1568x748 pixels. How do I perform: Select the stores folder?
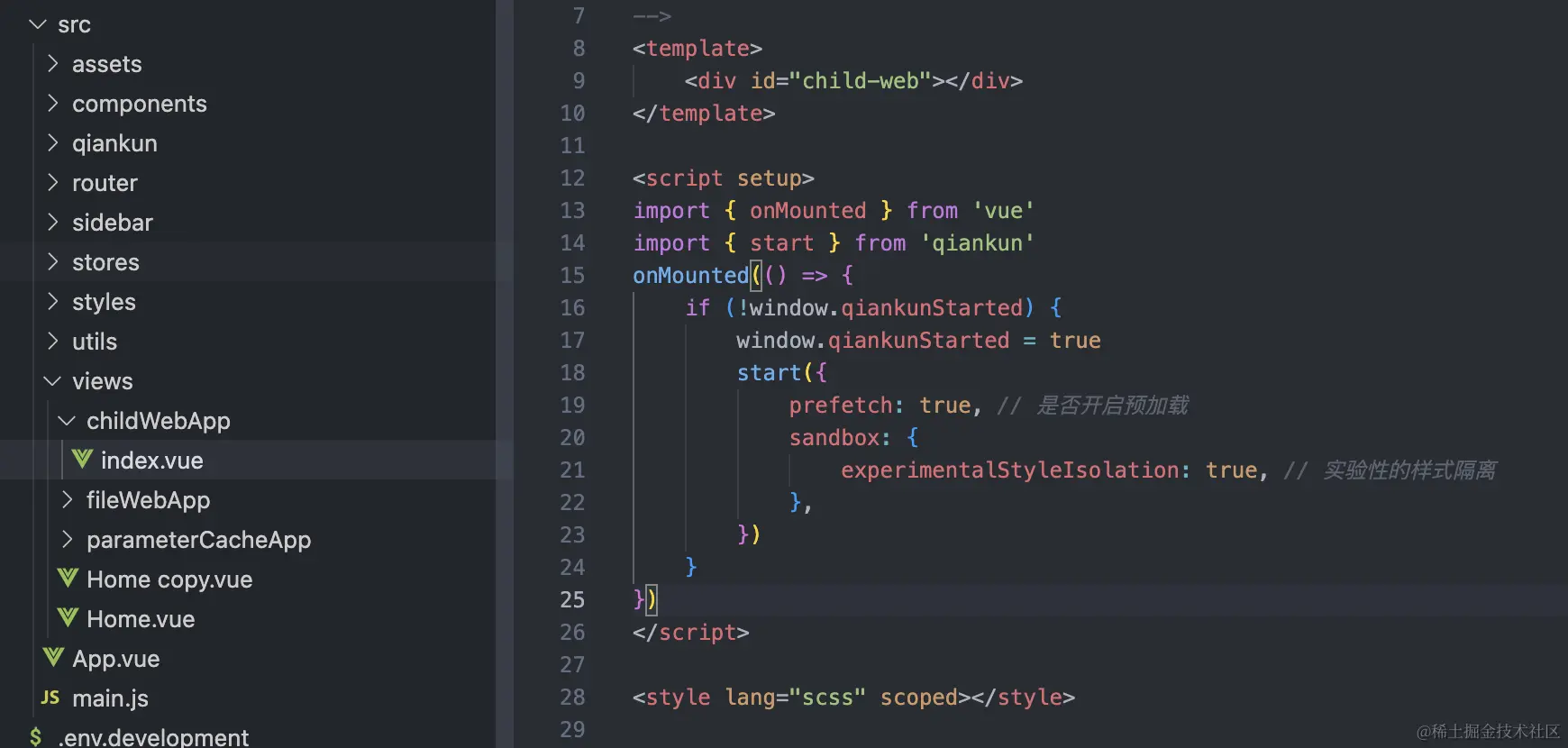105,262
